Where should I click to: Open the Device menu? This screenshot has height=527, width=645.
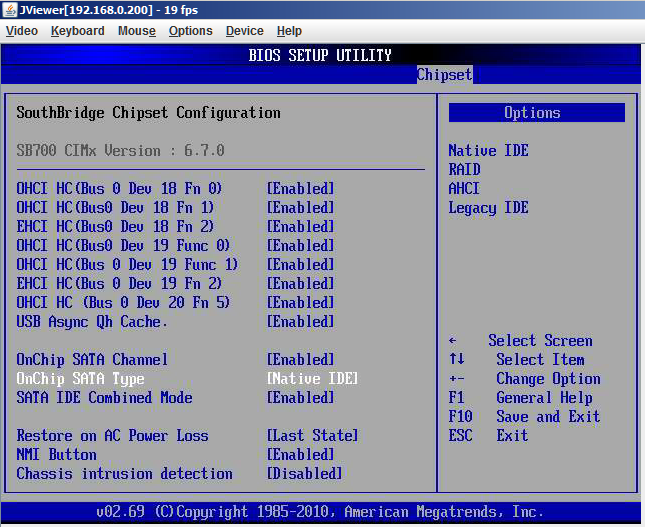244,31
